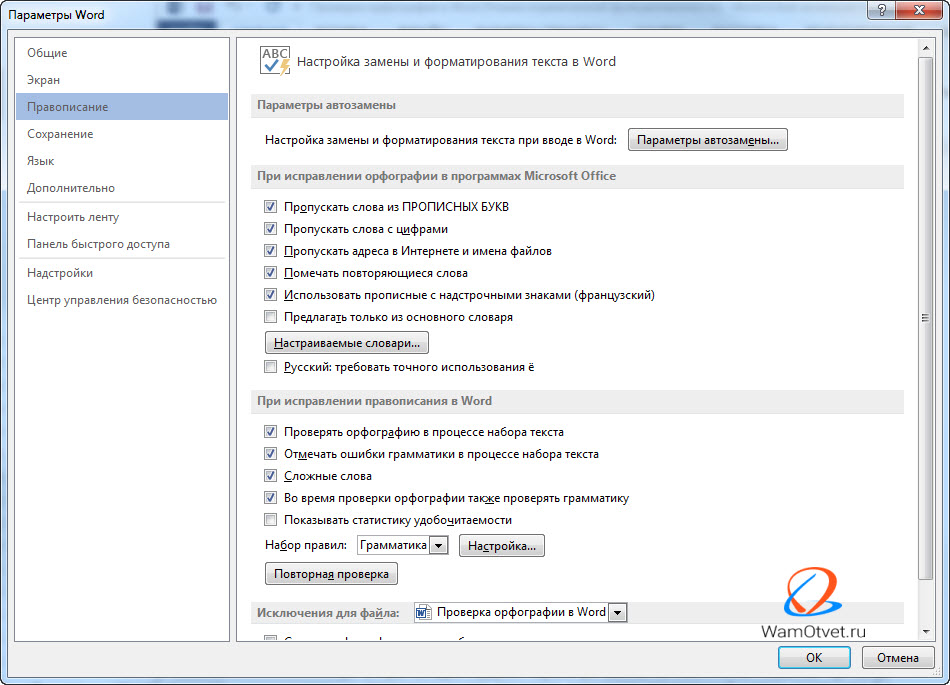Open Панель быстрого доступа settings
The height and width of the screenshot is (685, 950).
[x=122, y=244]
